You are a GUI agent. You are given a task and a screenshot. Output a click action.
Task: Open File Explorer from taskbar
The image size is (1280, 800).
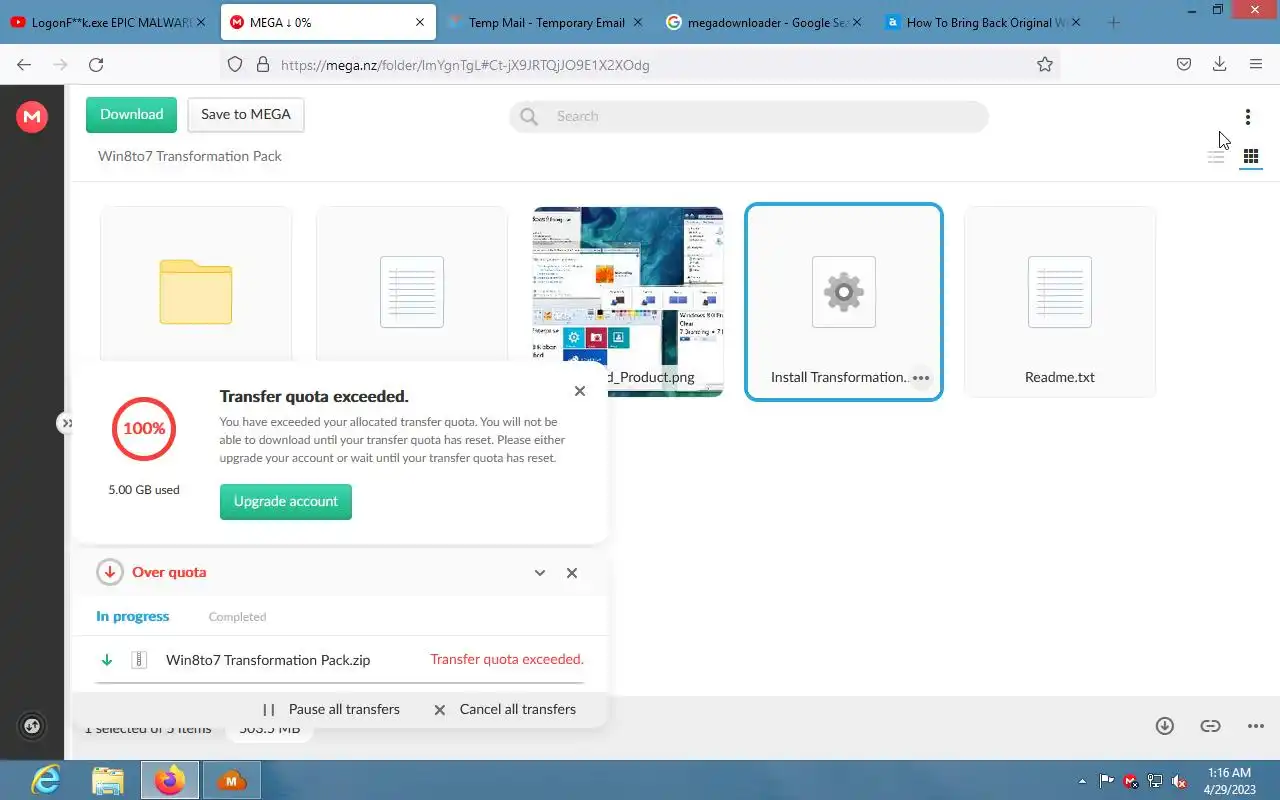tap(108, 780)
